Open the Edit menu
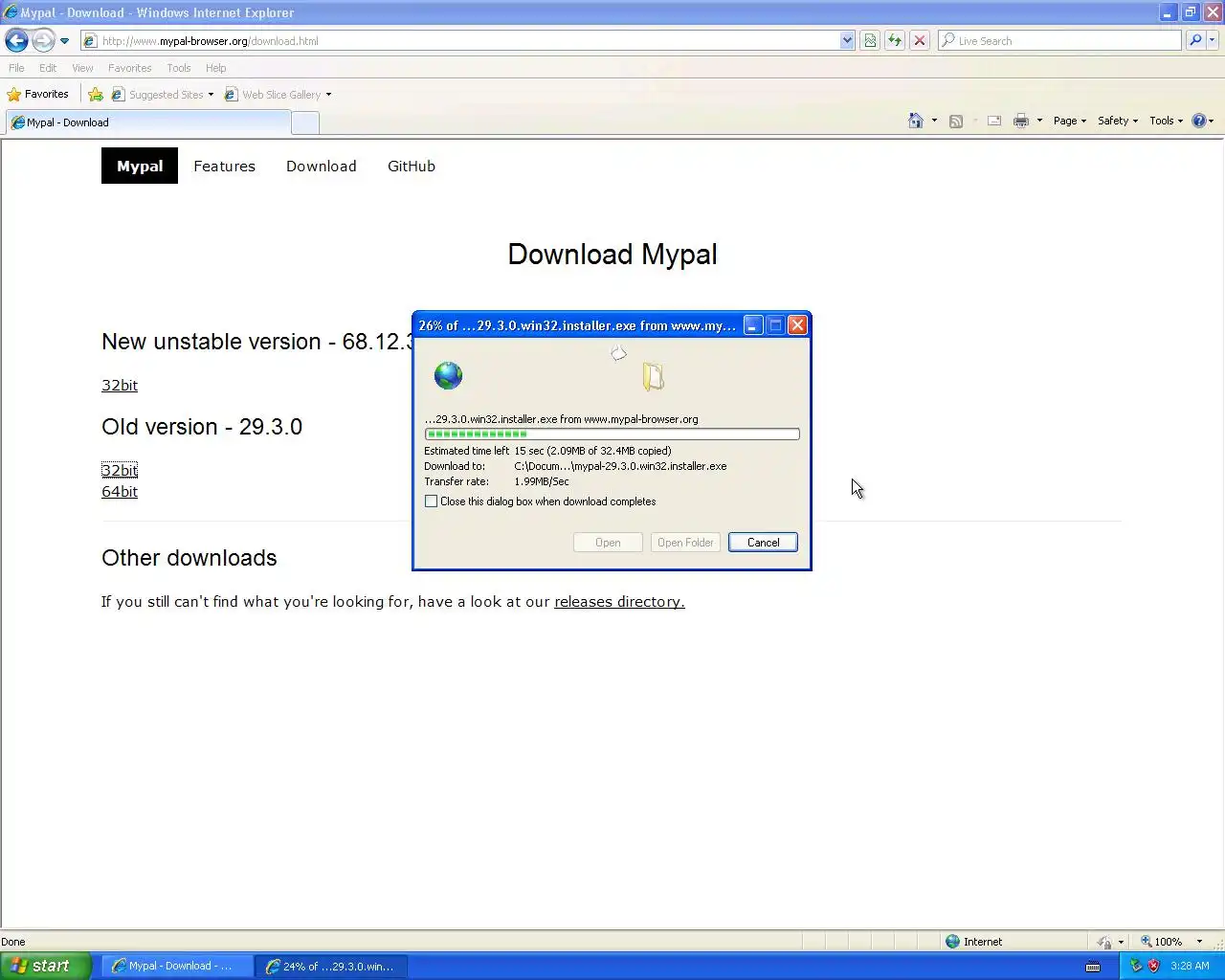 point(48,68)
